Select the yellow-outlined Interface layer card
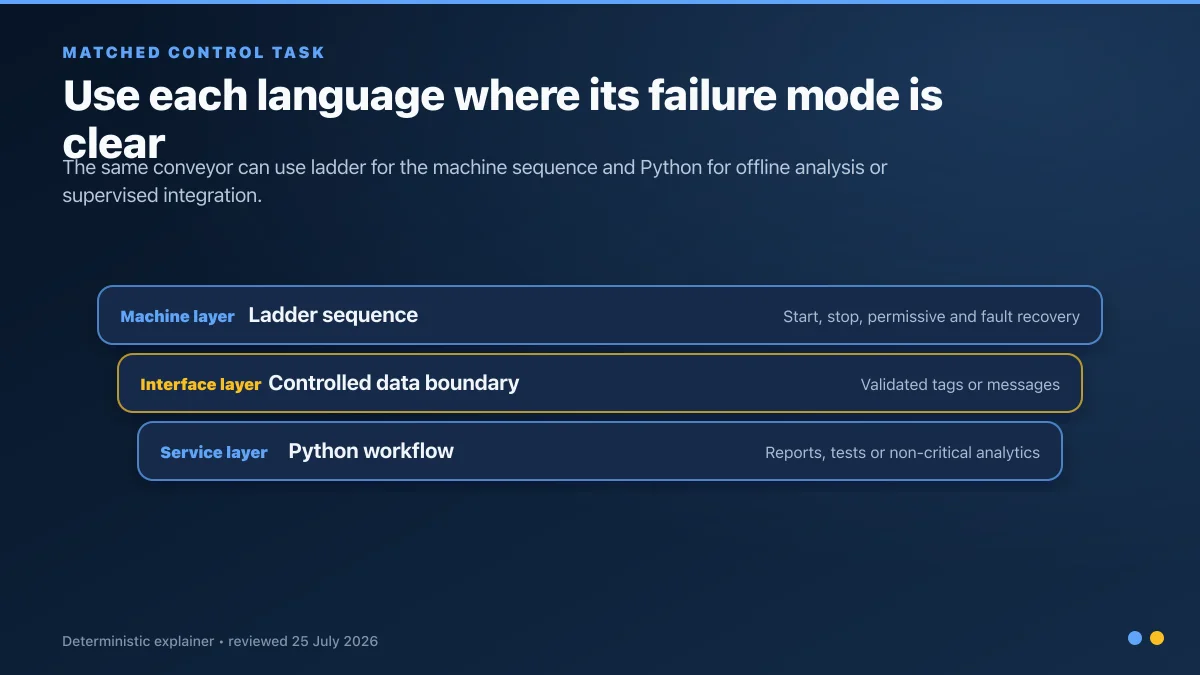The width and height of the screenshot is (1200, 675). coord(600,383)
